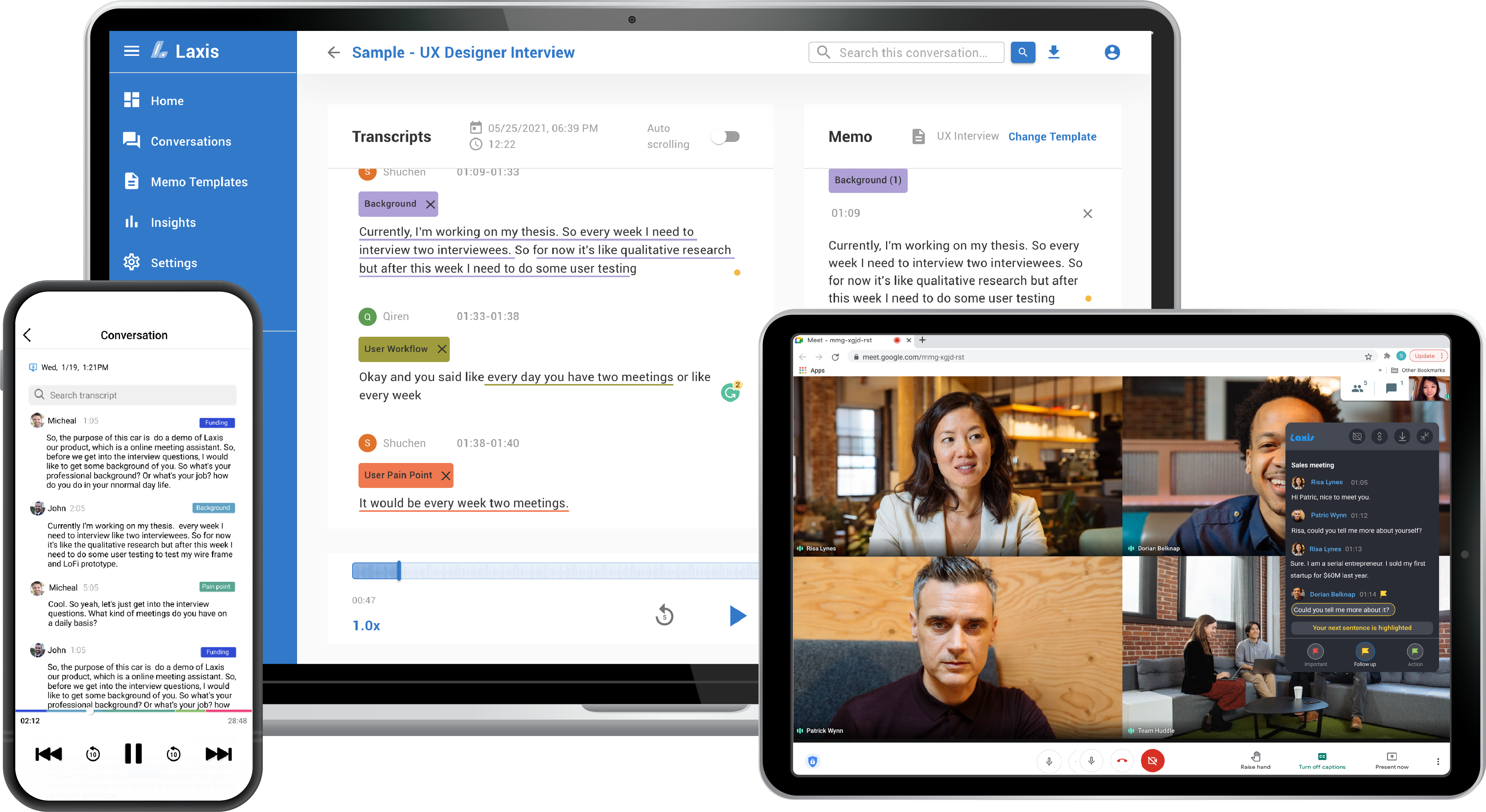Viewport: 1486px width, 812px height.
Task: Click the Change Template link
Action: click(1052, 137)
